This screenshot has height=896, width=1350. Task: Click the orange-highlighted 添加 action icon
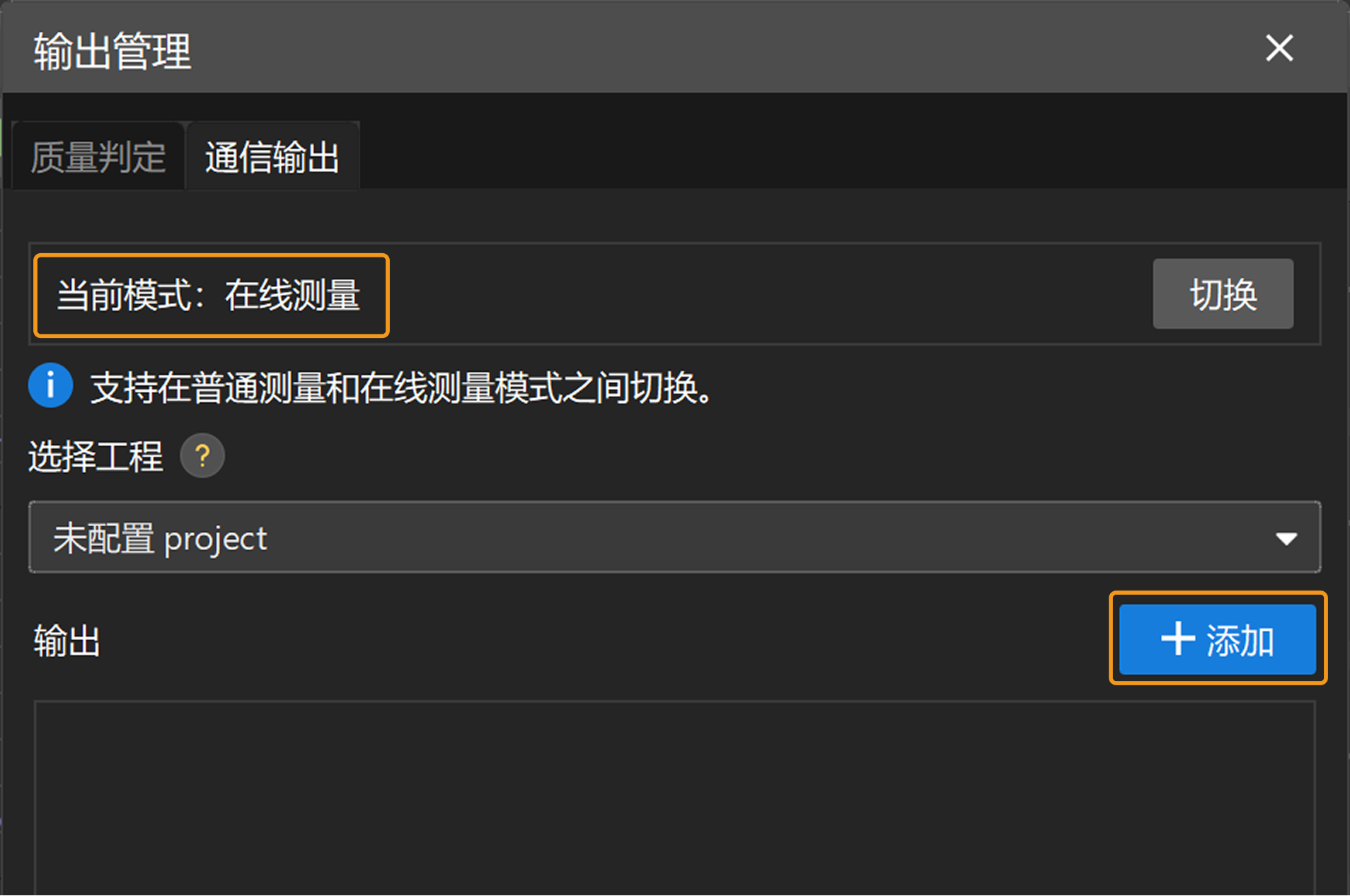coord(1217,638)
